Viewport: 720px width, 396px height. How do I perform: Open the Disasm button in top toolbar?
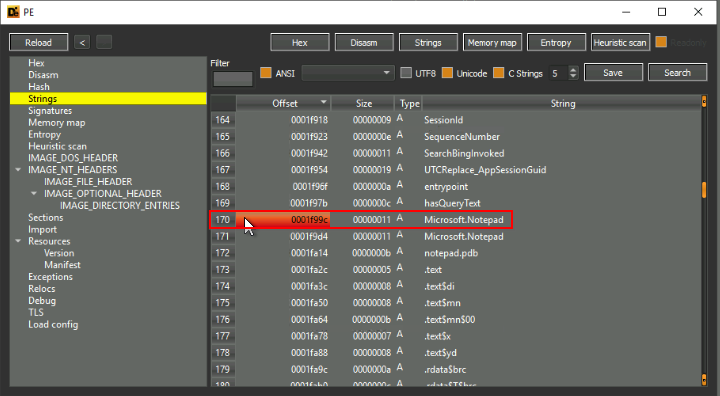(x=364, y=42)
